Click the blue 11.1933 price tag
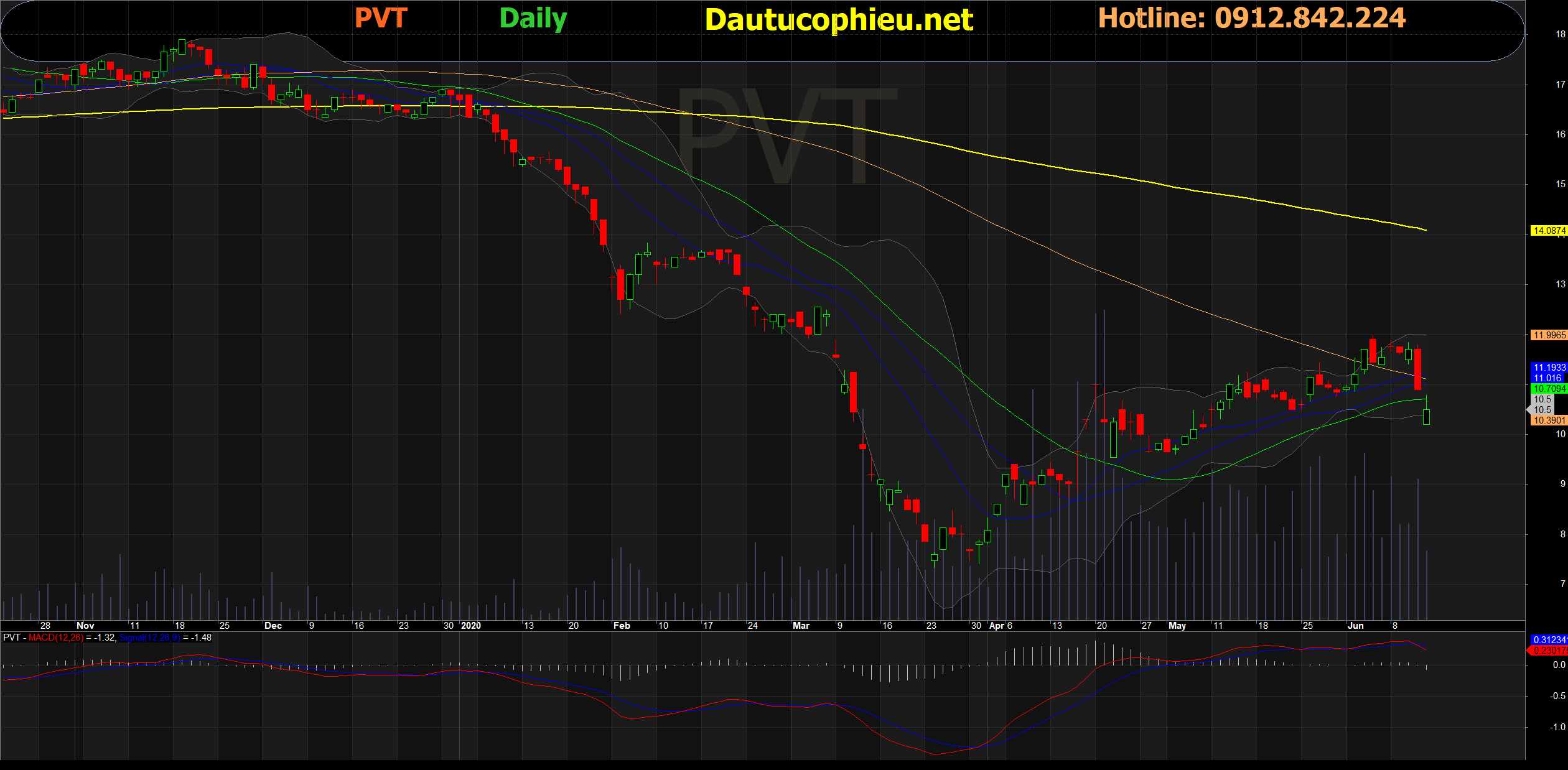Screen dimensions: 1568x770 (1548, 368)
